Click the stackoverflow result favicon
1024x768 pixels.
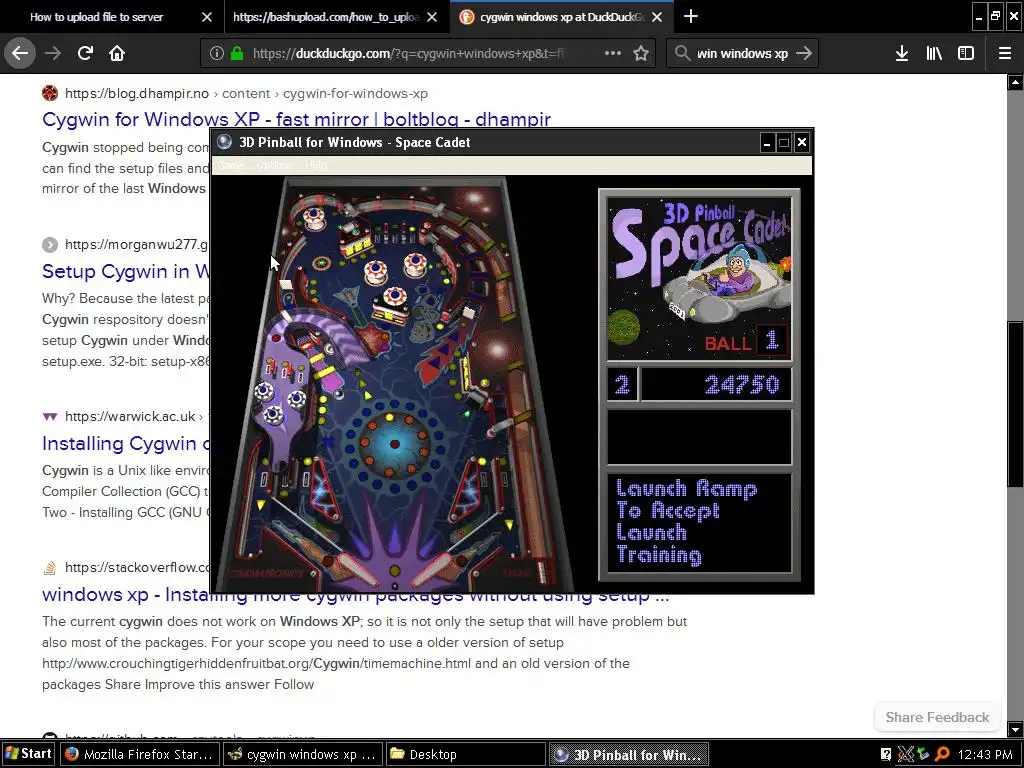(50, 568)
